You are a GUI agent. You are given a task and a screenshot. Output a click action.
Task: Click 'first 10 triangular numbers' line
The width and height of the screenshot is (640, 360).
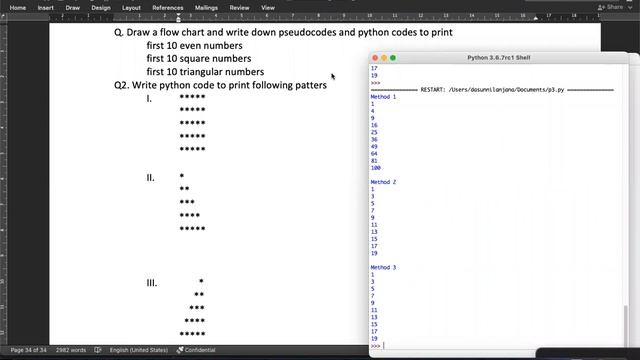coord(205,72)
